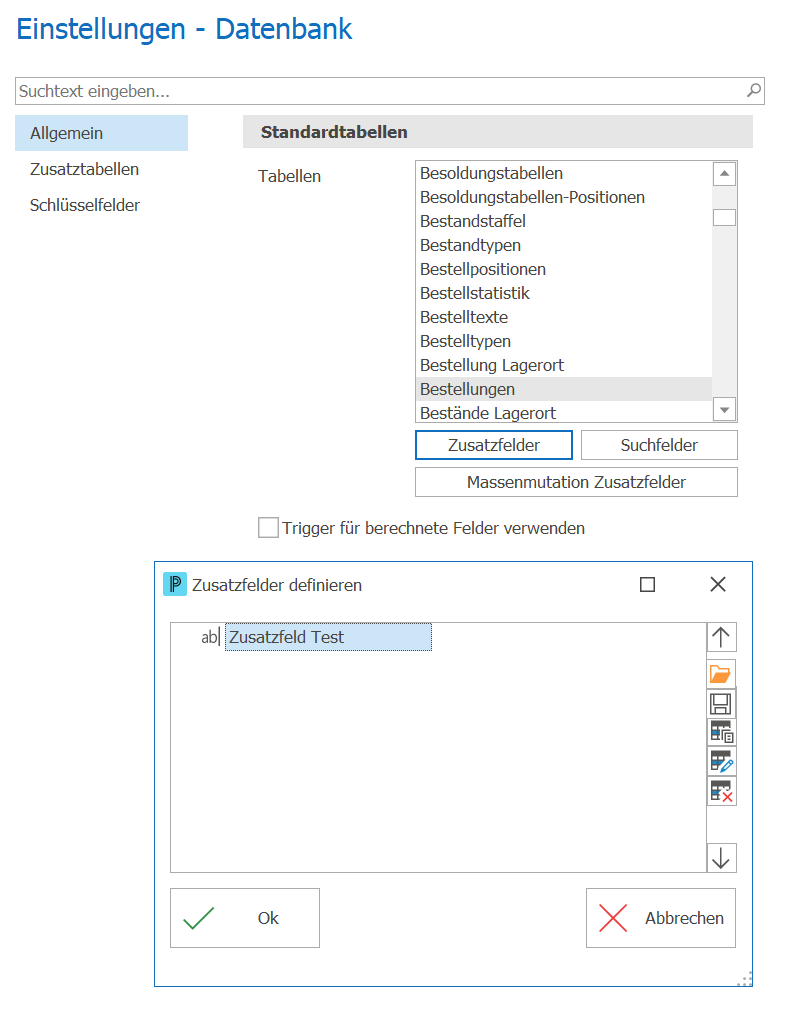Click Massenmutation Zusatzfelder button
Screen dimensions: 785x1033
[x=576, y=482]
